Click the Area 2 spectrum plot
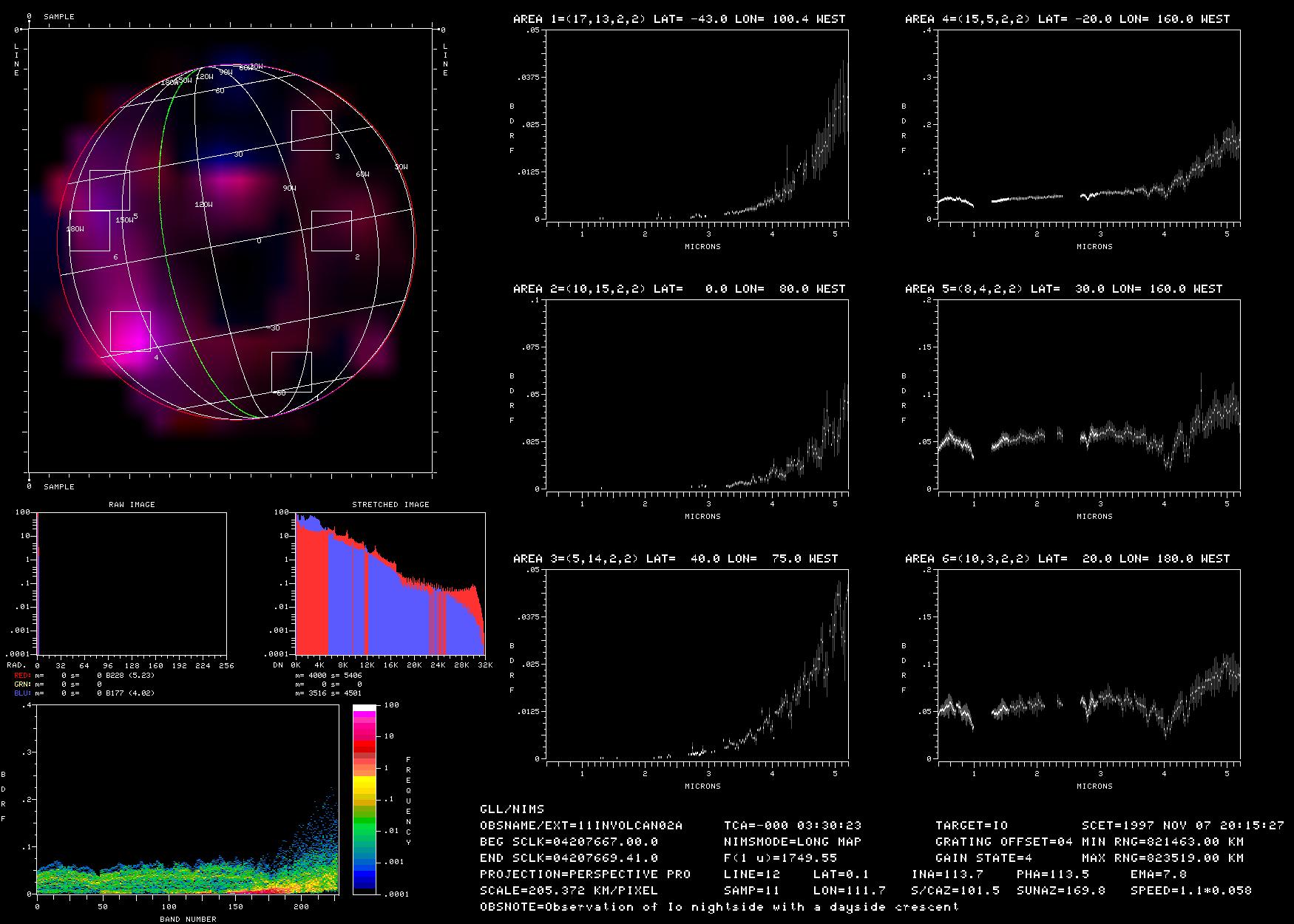This screenshot has width=1294, height=924. [x=697, y=395]
